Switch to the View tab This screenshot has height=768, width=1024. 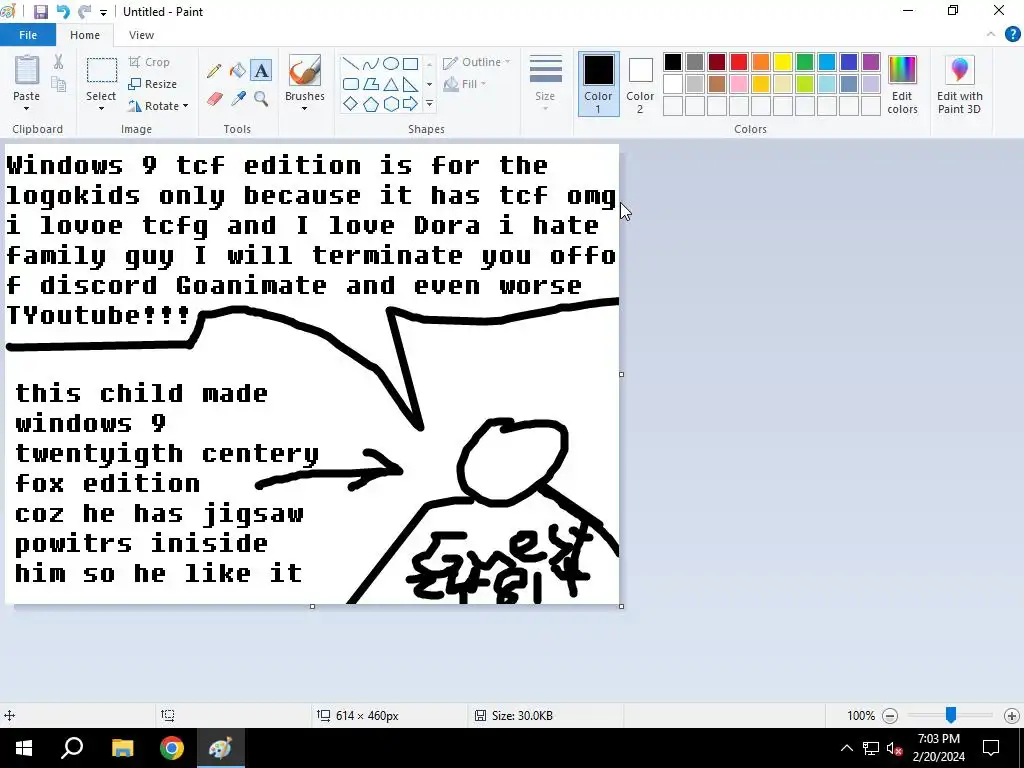[141, 35]
